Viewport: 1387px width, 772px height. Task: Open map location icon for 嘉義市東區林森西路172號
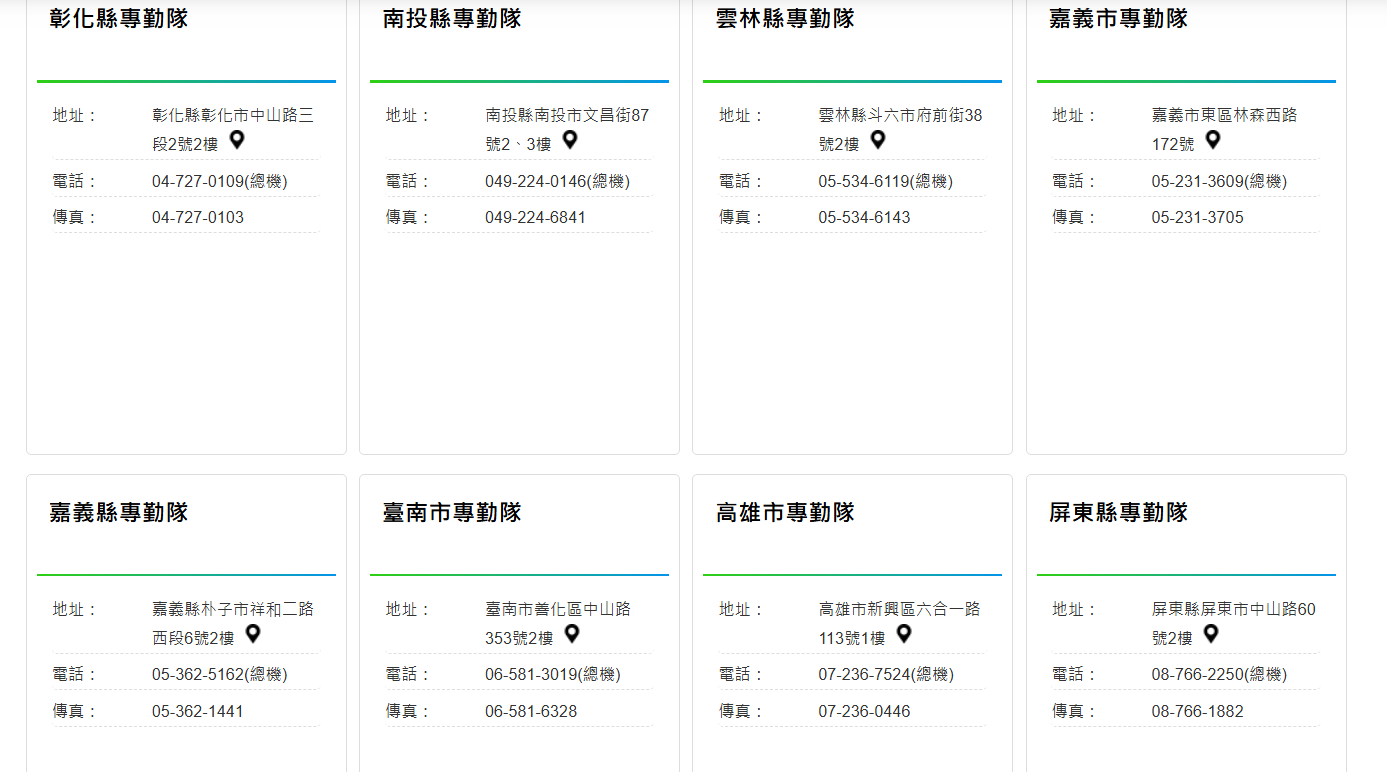click(x=1213, y=140)
